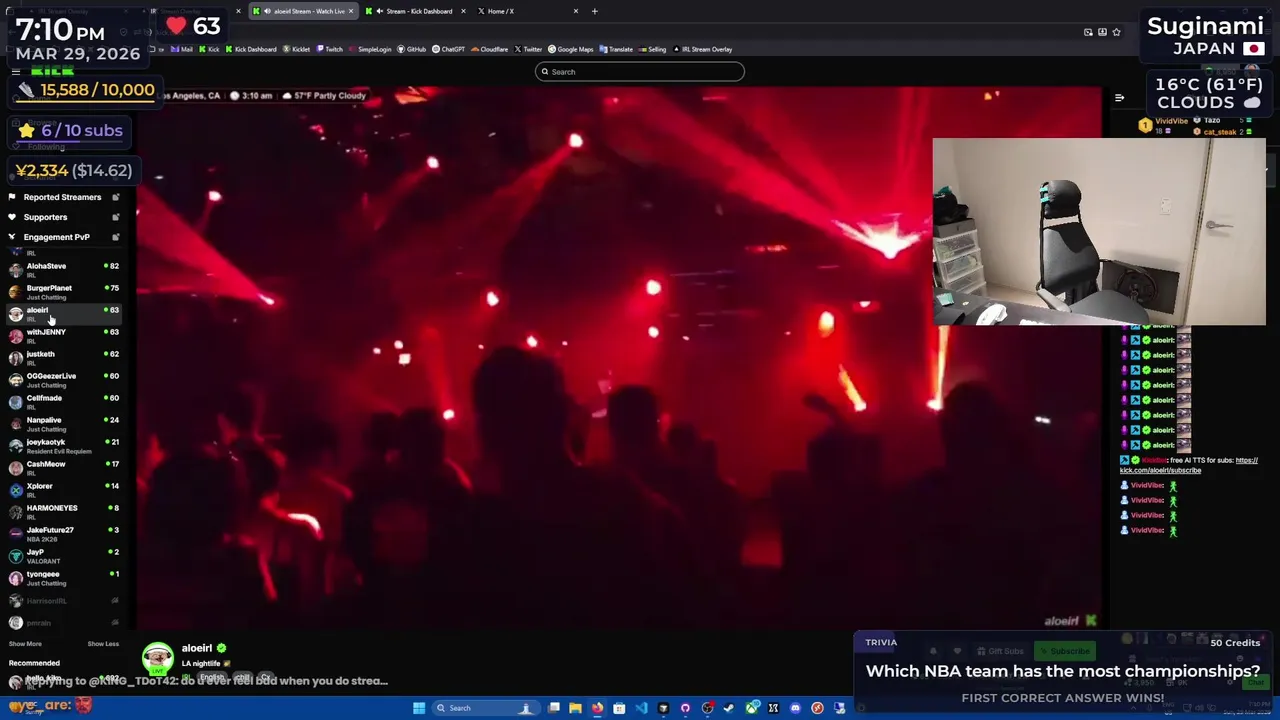1280x720 pixels.
Task: Open the Translate bookmark
Action: pyautogui.click(x=616, y=49)
